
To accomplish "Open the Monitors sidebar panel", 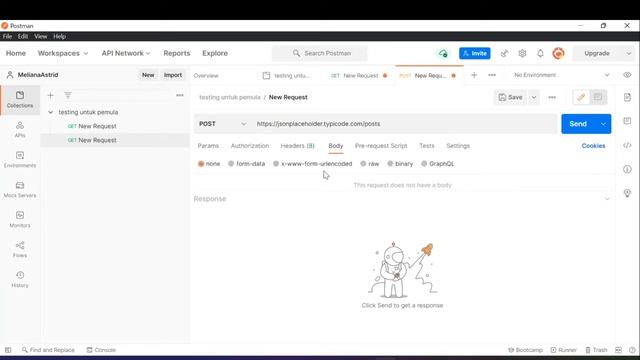I will 20,219.
